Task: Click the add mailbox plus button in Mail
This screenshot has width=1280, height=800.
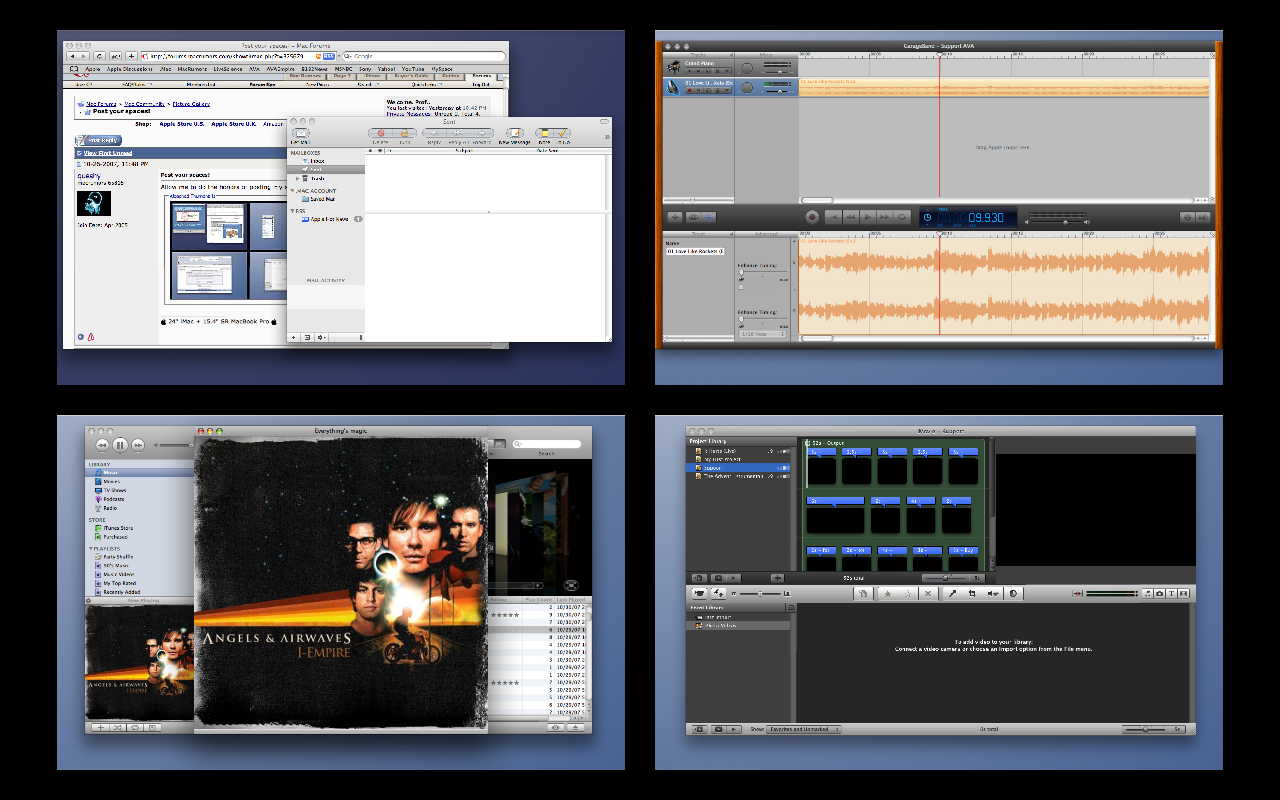Action: point(294,337)
